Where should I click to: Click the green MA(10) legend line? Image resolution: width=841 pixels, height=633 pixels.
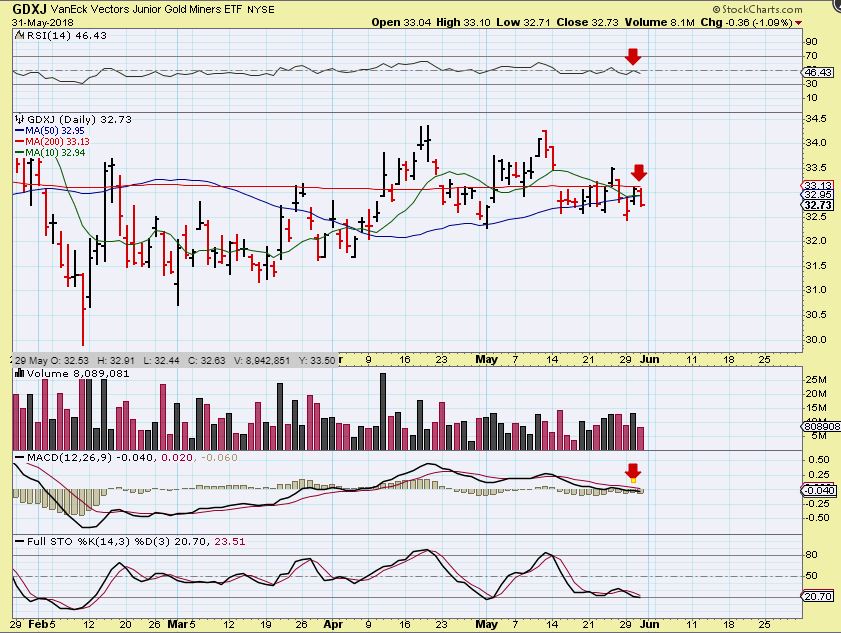tap(20, 153)
